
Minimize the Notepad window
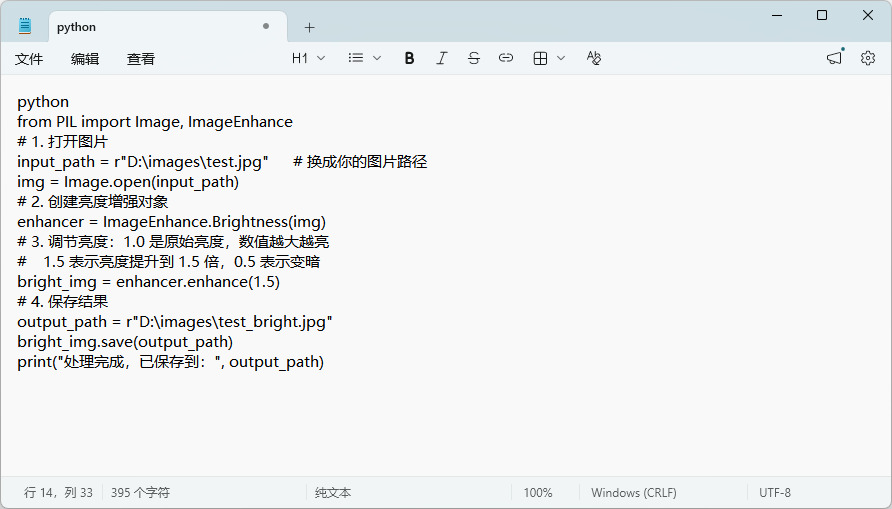777,15
